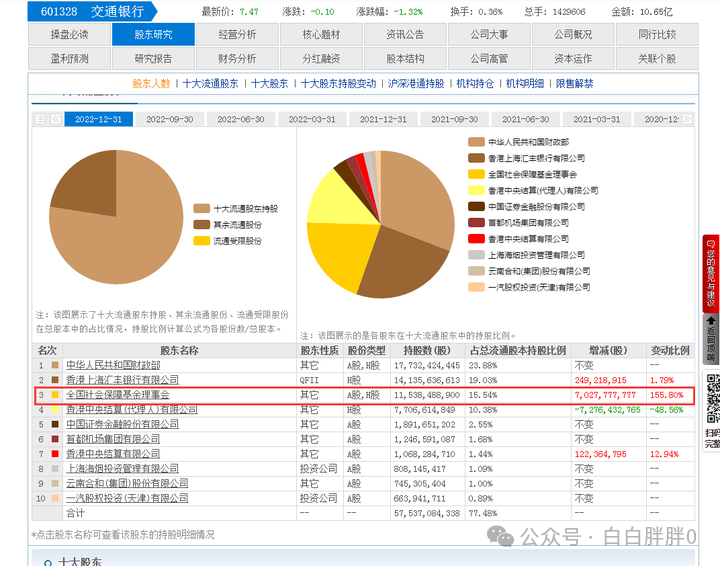Screen dimensions: 720x566
Task: Click the 占总流通股本持股比例 column header
Action: pyautogui.click(x=518, y=351)
